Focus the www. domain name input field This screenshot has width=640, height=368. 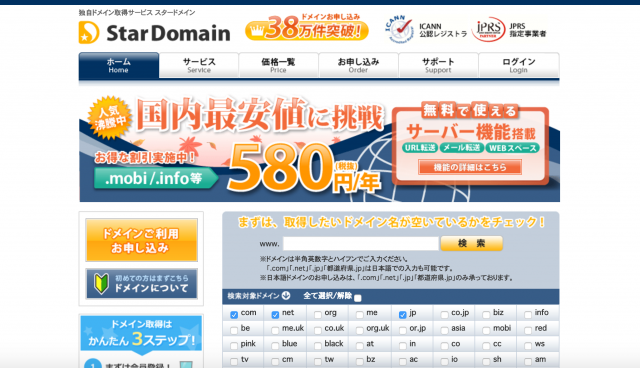click(x=361, y=244)
